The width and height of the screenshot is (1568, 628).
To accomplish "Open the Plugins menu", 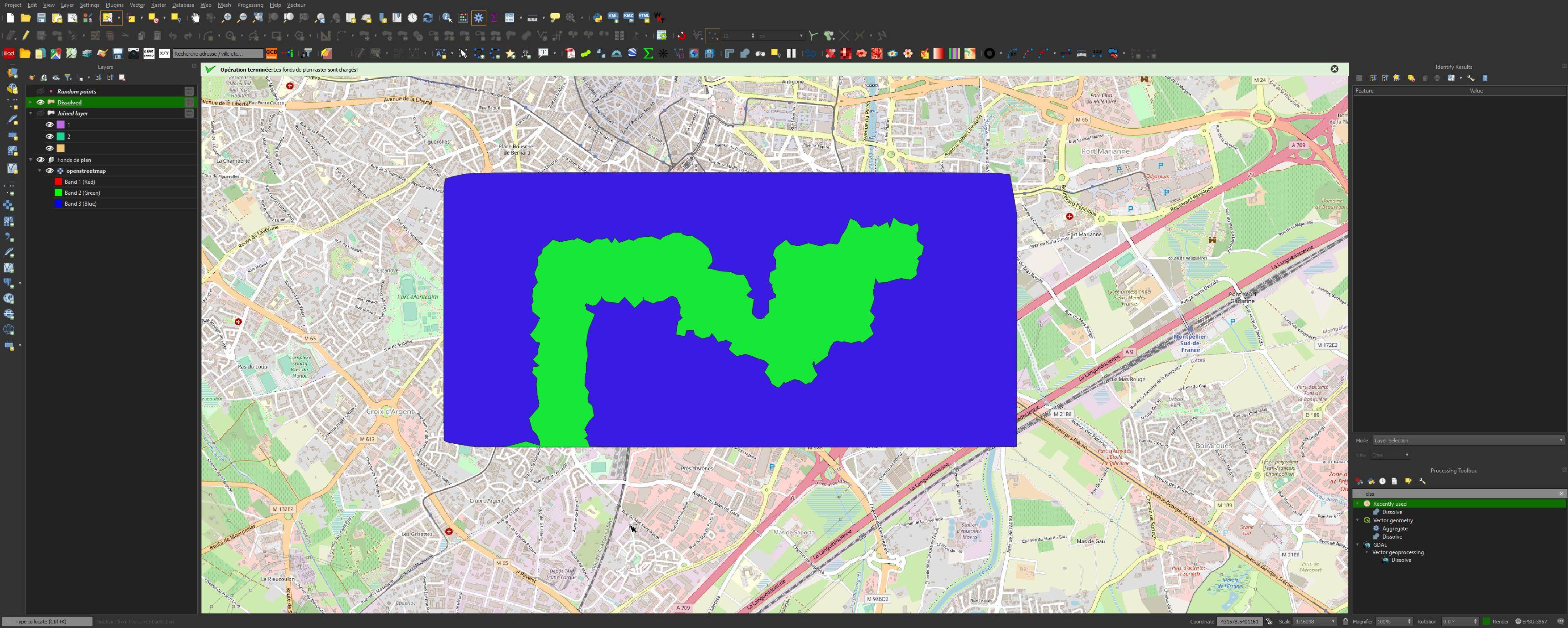I will pyautogui.click(x=114, y=5).
